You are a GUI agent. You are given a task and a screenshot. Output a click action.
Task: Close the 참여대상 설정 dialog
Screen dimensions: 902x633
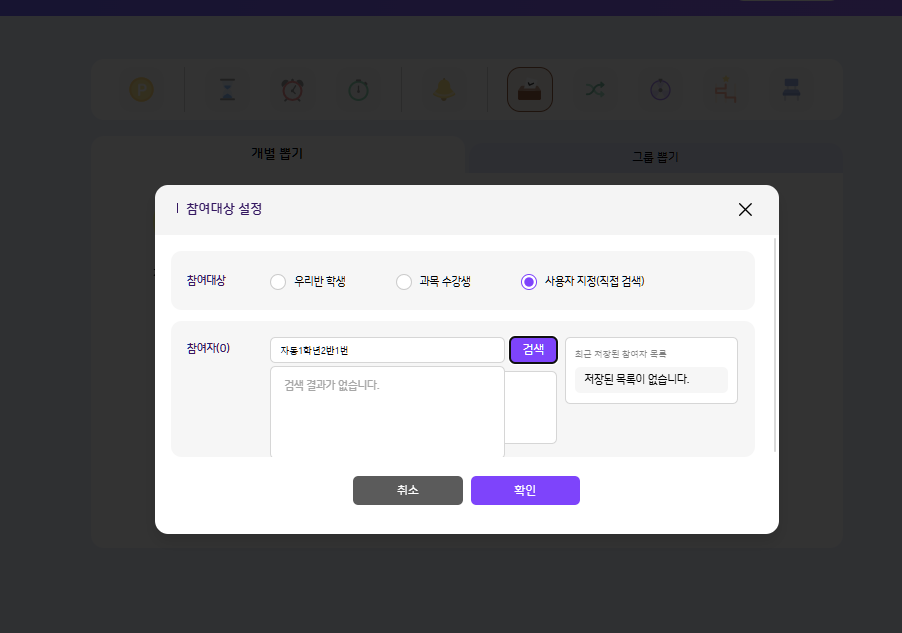pos(745,209)
